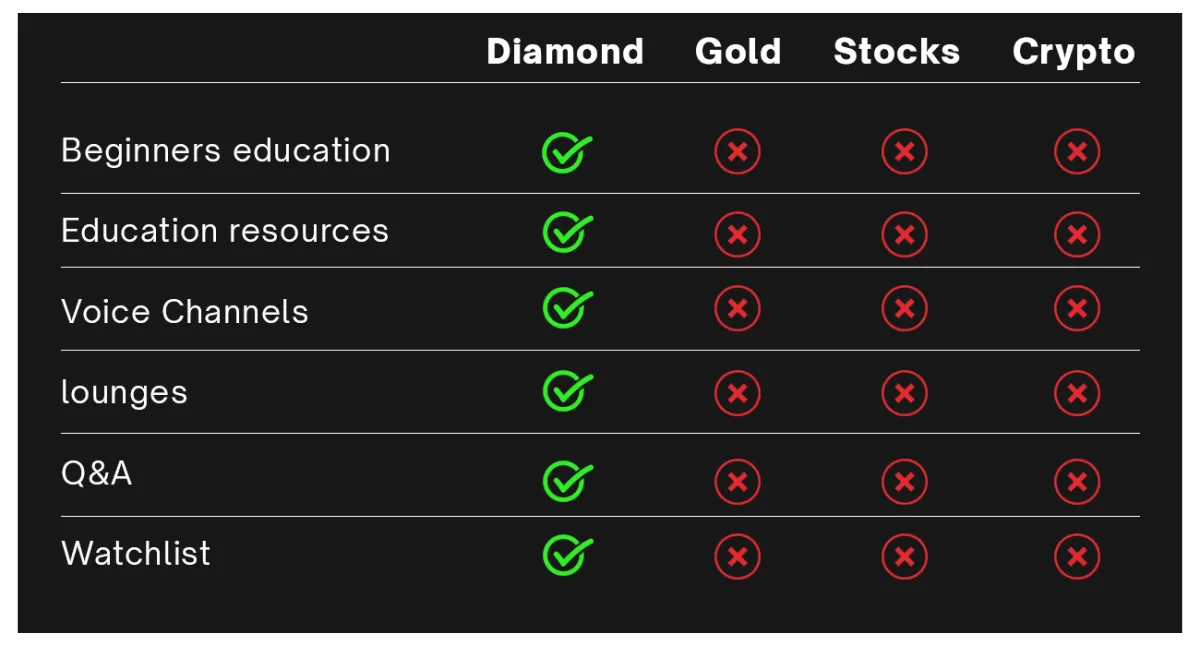
Task: Select the Diamond checkmark beside lounges
Action: tap(567, 391)
